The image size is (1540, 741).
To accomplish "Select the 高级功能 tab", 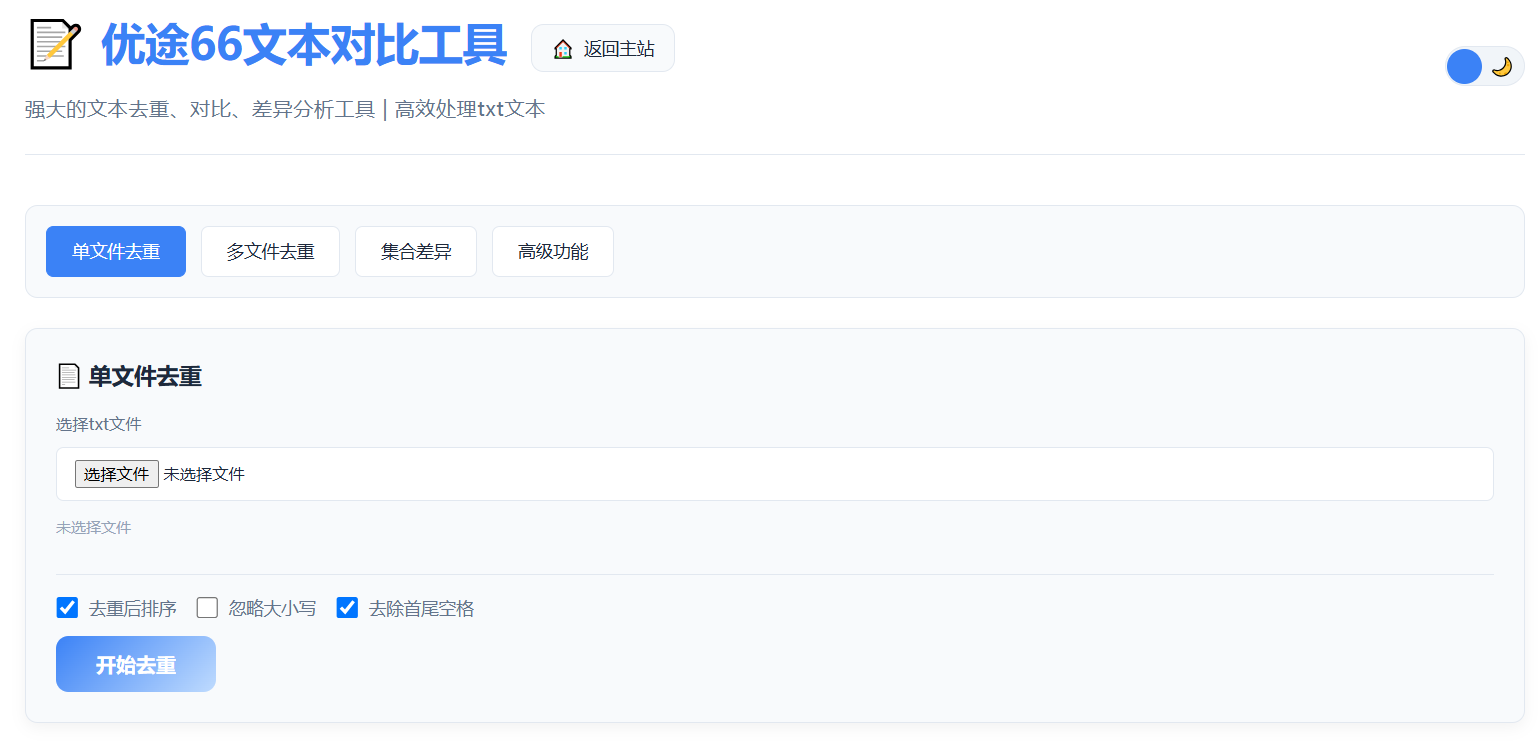I will pyautogui.click(x=553, y=252).
